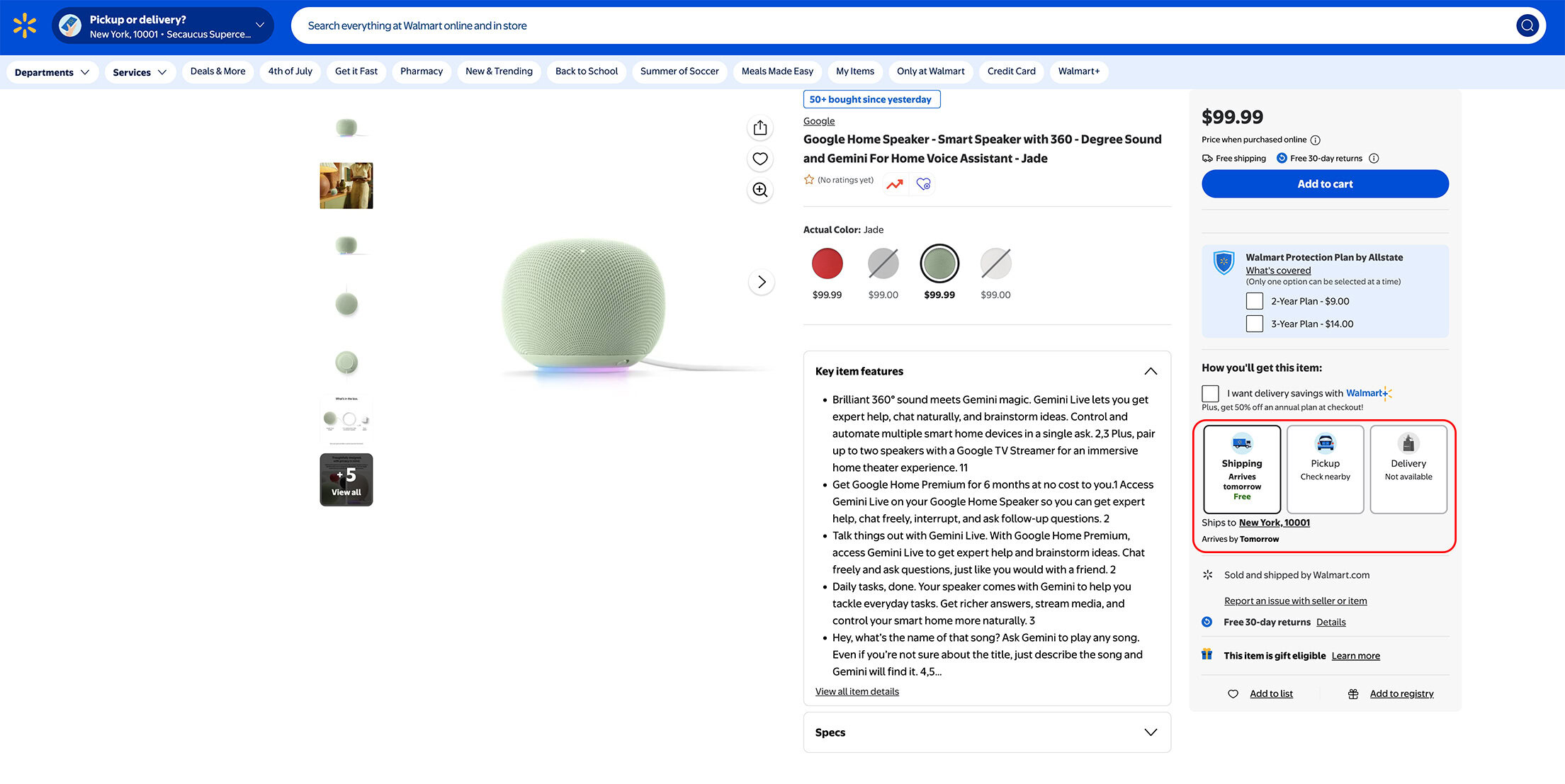The height and width of the screenshot is (784, 1565).
Task: Open Only at Walmart
Action: (931, 72)
